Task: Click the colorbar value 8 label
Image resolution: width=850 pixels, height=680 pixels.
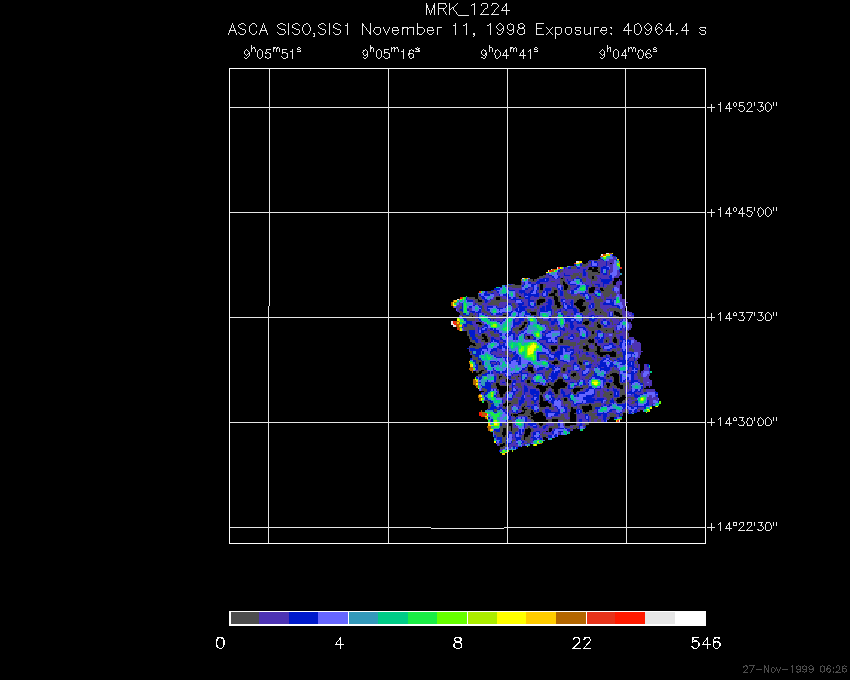Action: (x=458, y=643)
